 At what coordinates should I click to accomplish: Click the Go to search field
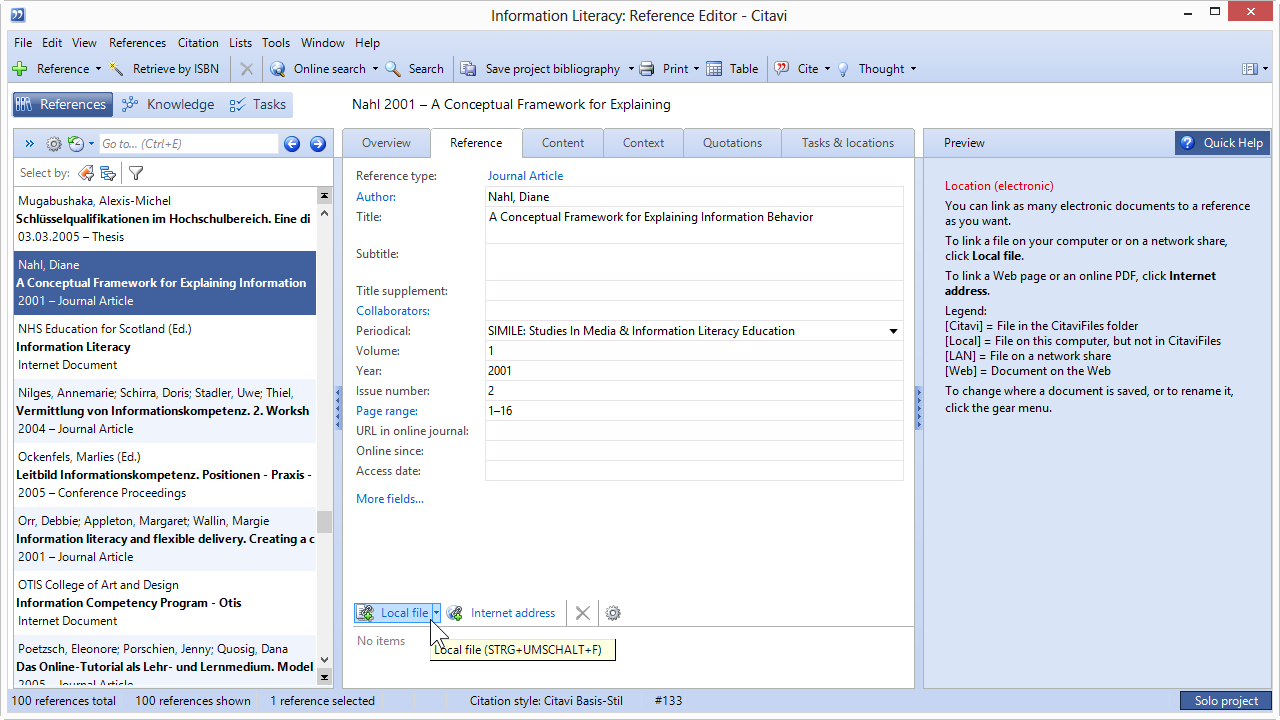[188, 144]
